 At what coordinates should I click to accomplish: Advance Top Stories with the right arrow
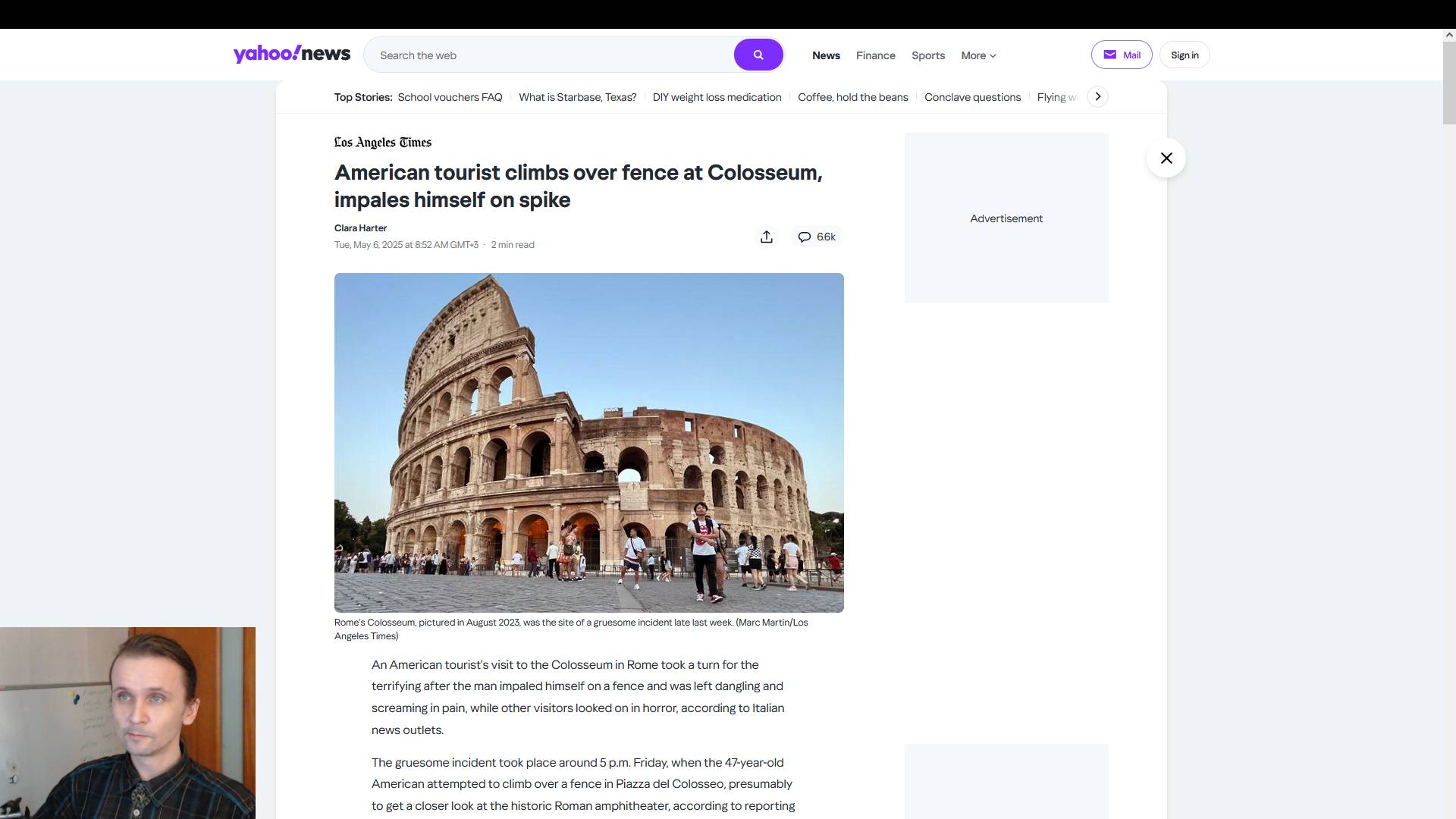1097,96
